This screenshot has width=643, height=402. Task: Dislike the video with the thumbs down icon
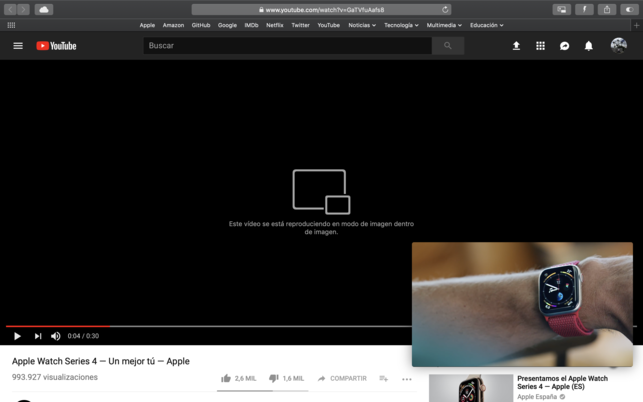(x=274, y=378)
